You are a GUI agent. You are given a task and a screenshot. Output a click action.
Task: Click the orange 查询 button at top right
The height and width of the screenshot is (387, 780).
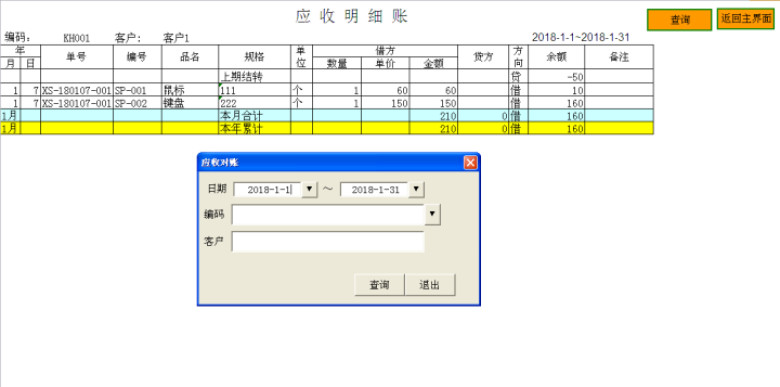tap(679, 20)
